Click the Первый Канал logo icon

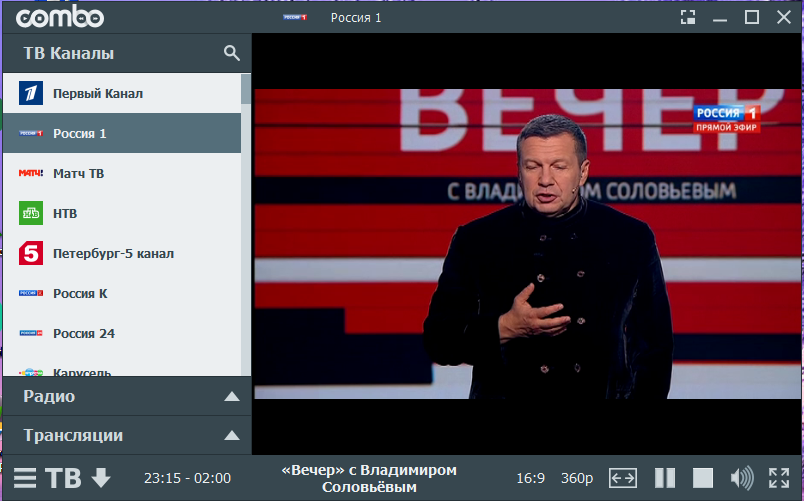tap(31, 93)
